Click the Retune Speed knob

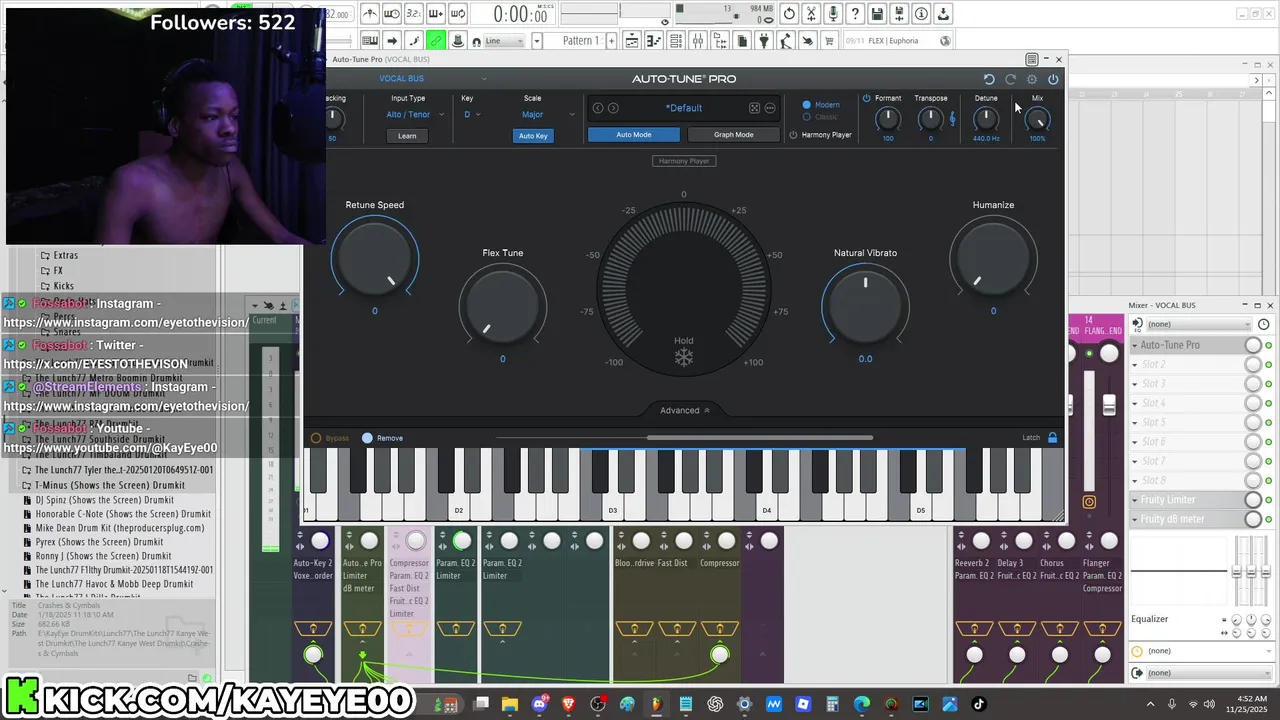[375, 257]
